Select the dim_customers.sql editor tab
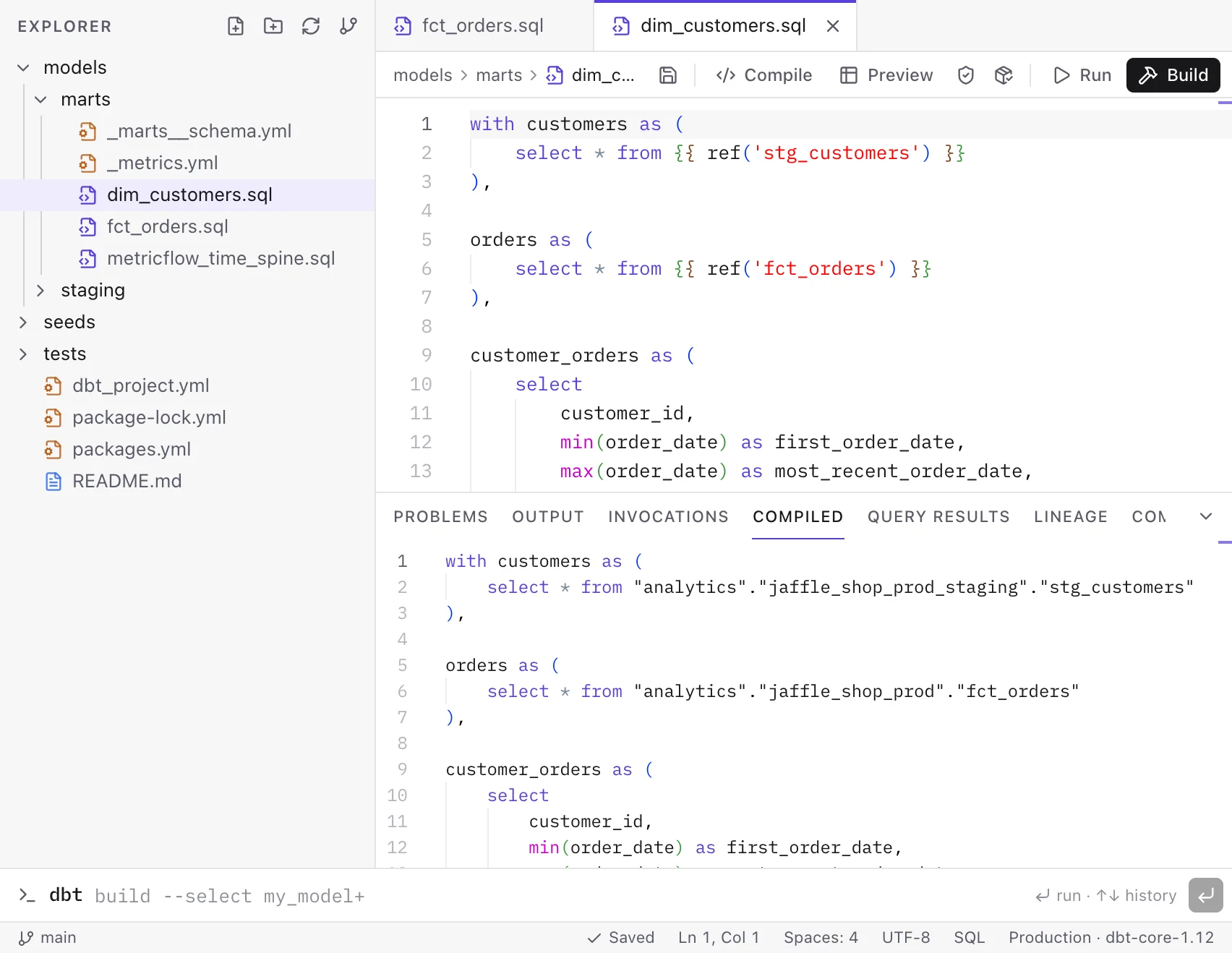This screenshot has height=953, width=1232. click(x=725, y=26)
